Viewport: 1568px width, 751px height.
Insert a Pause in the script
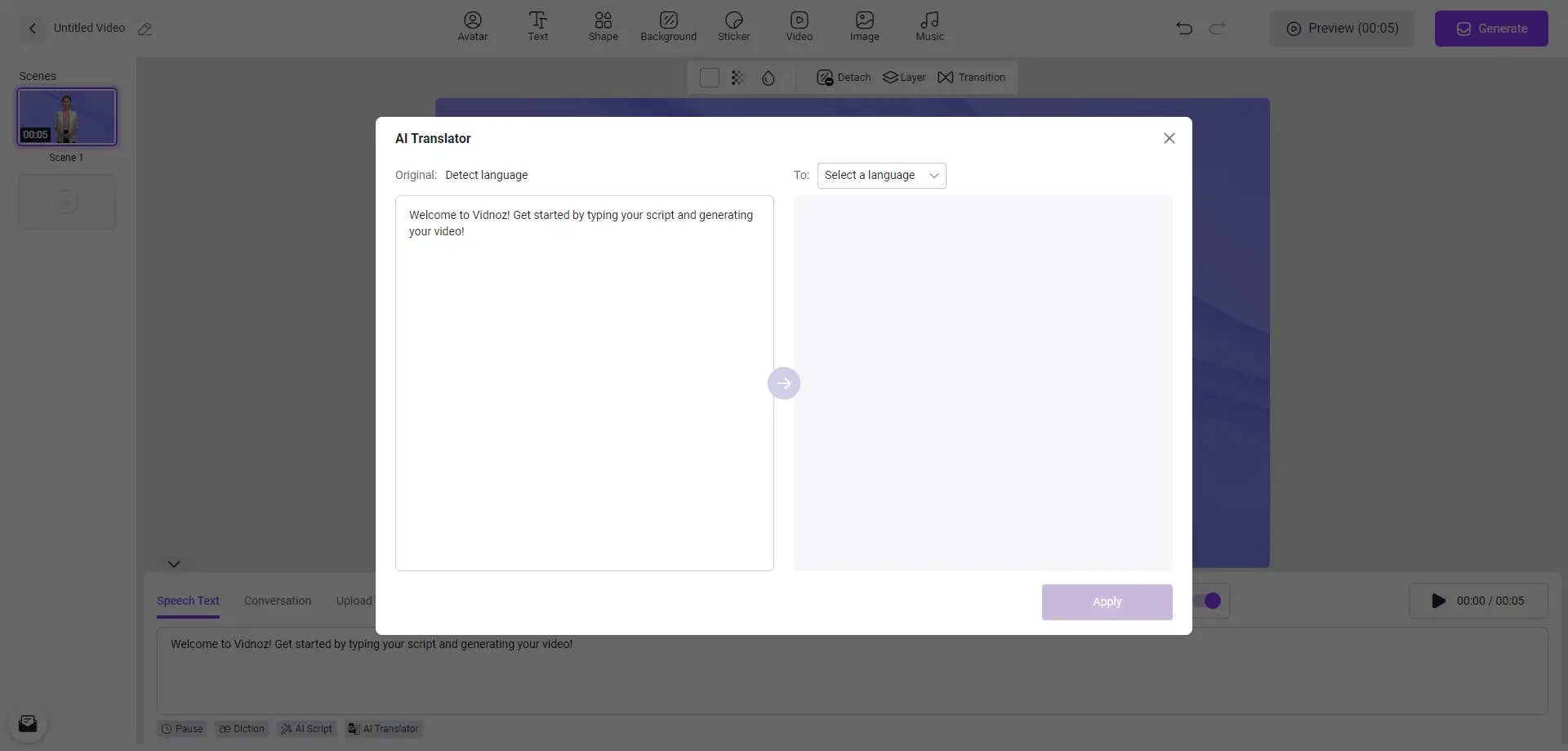tap(181, 728)
